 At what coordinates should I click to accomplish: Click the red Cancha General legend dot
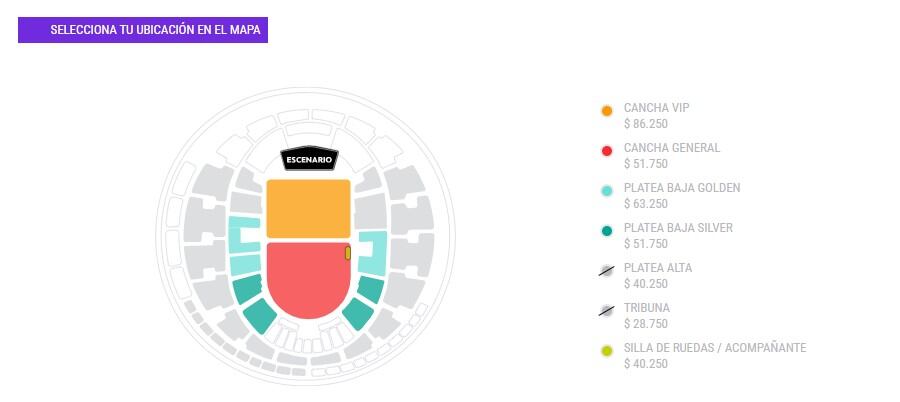pos(606,151)
